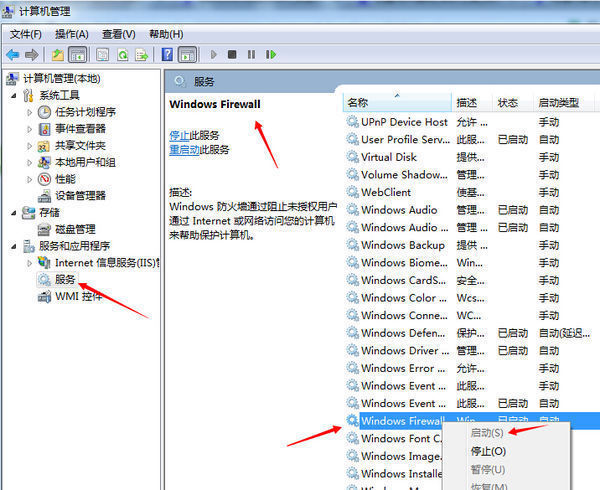Open the Help question mark icon
This screenshot has width=600, height=490.
[167, 55]
